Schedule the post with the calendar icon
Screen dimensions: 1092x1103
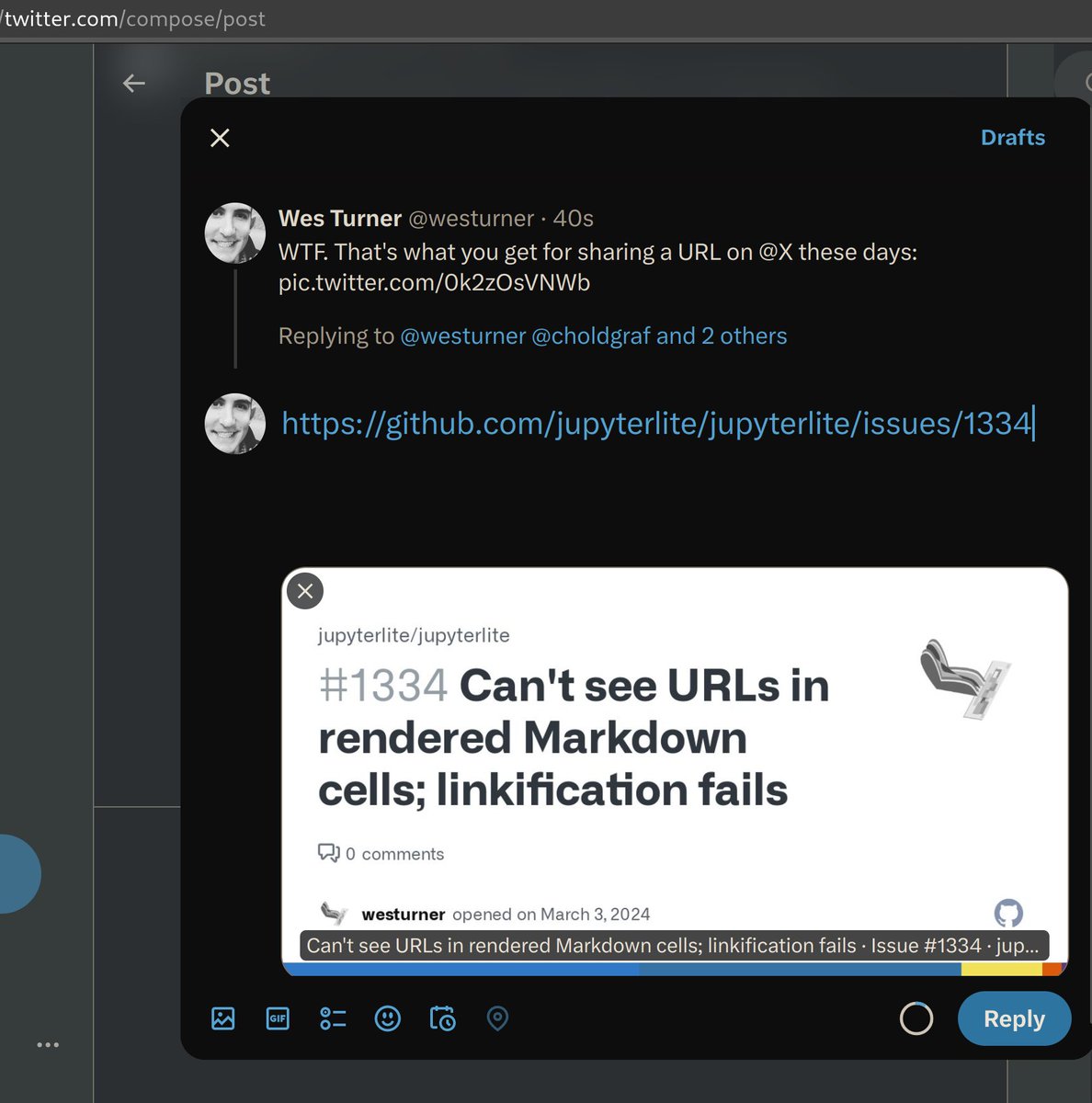[442, 1018]
